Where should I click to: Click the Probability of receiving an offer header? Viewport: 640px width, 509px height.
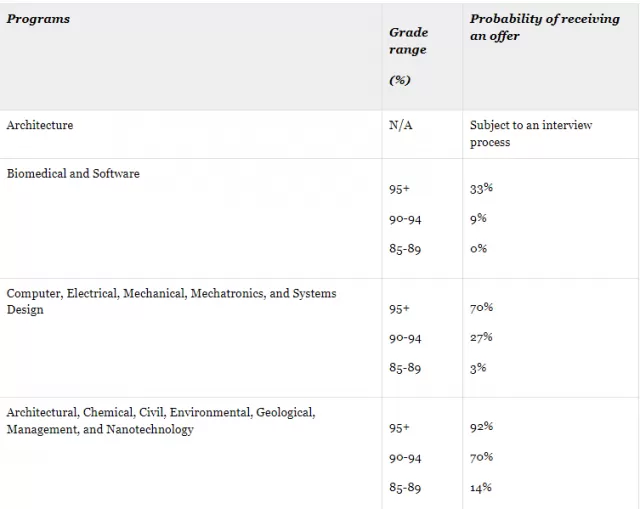click(544, 27)
